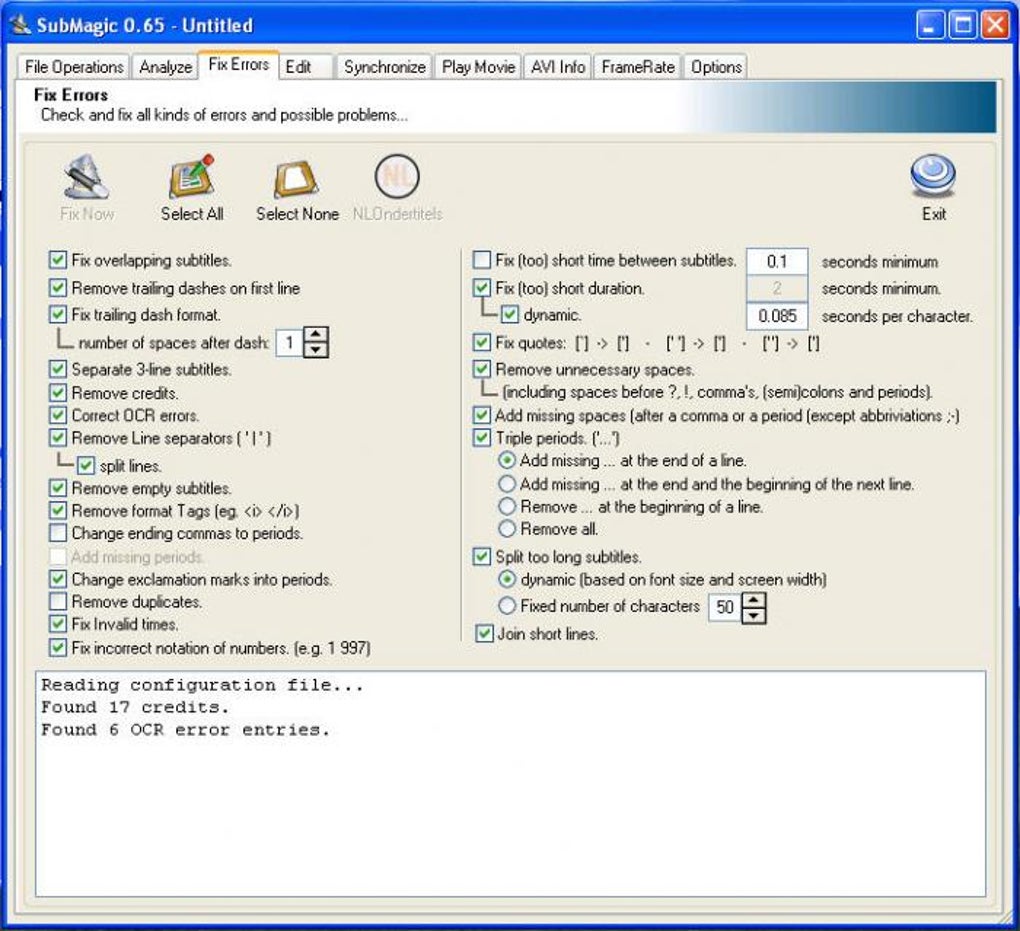Choose Remove ... at beginning of a line

(x=507, y=506)
